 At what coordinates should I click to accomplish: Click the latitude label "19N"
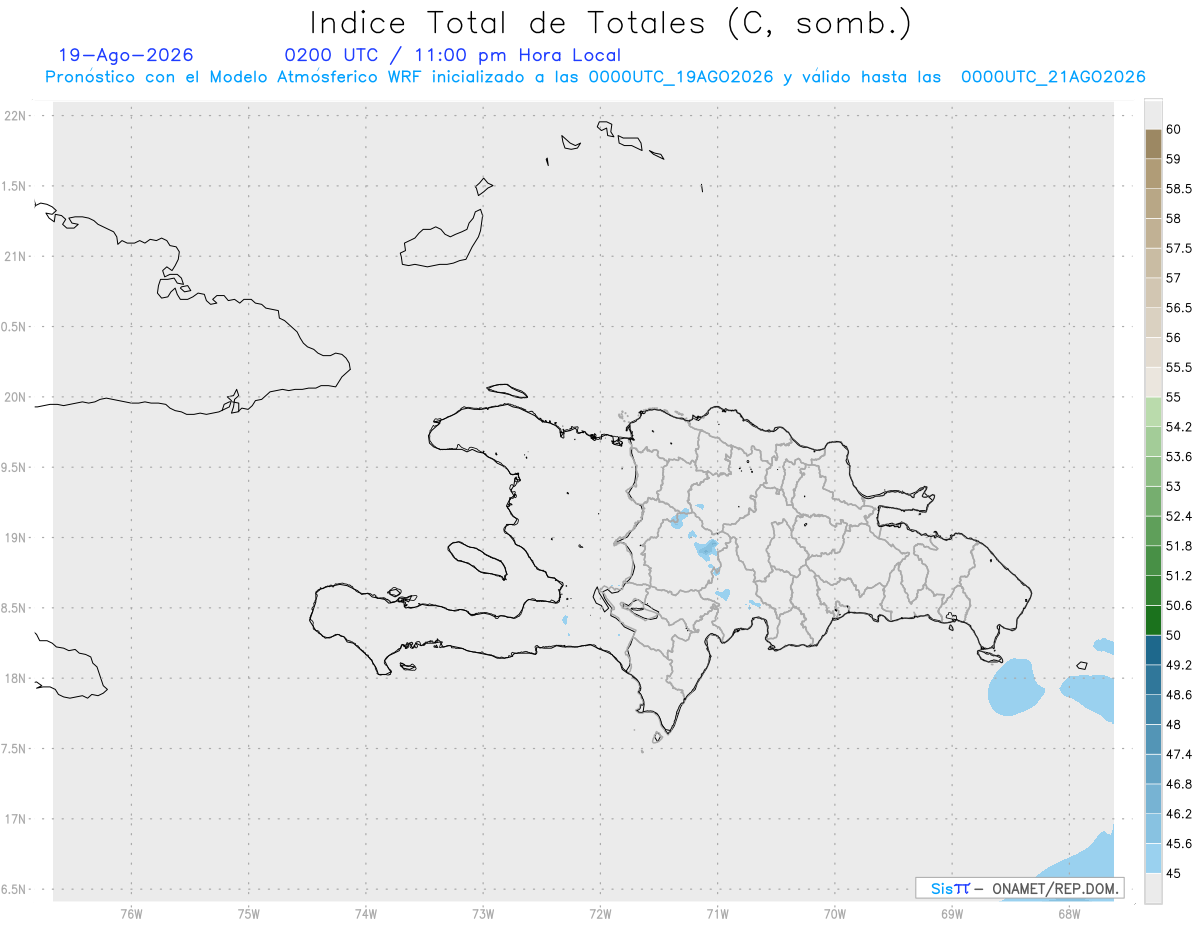coord(15,537)
